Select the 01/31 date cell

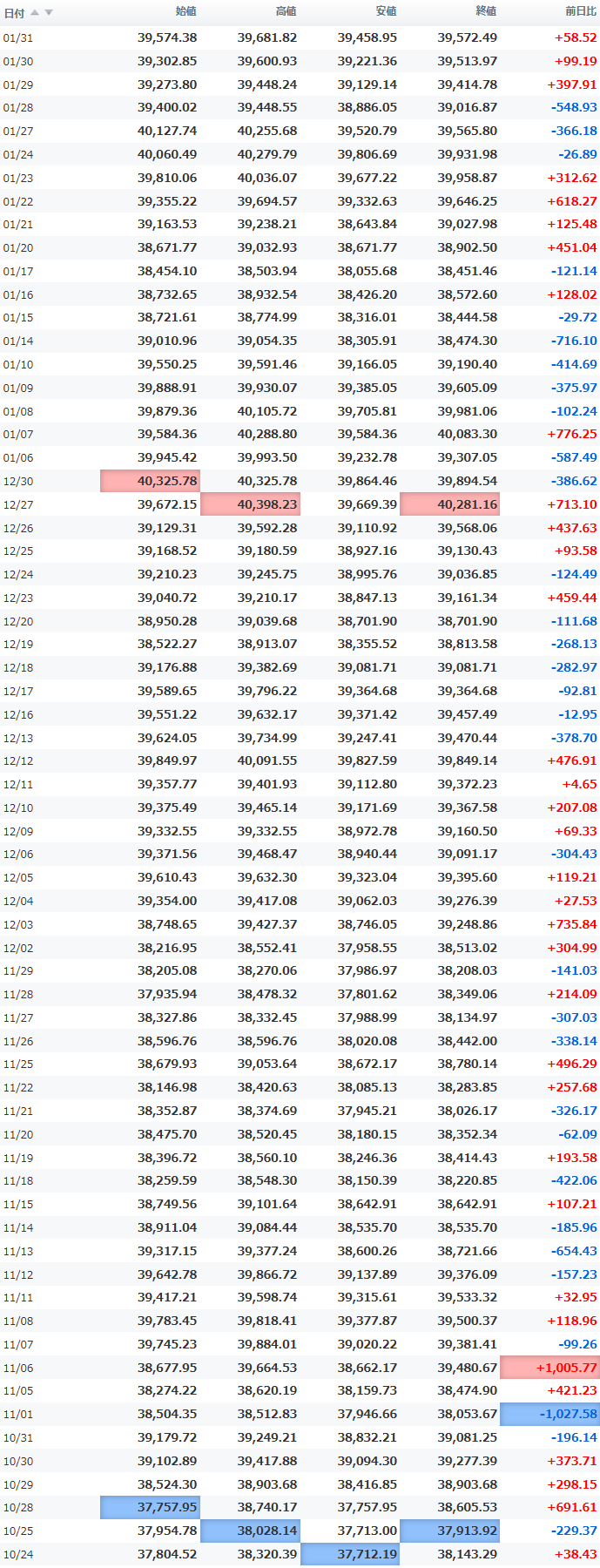(x=18, y=38)
